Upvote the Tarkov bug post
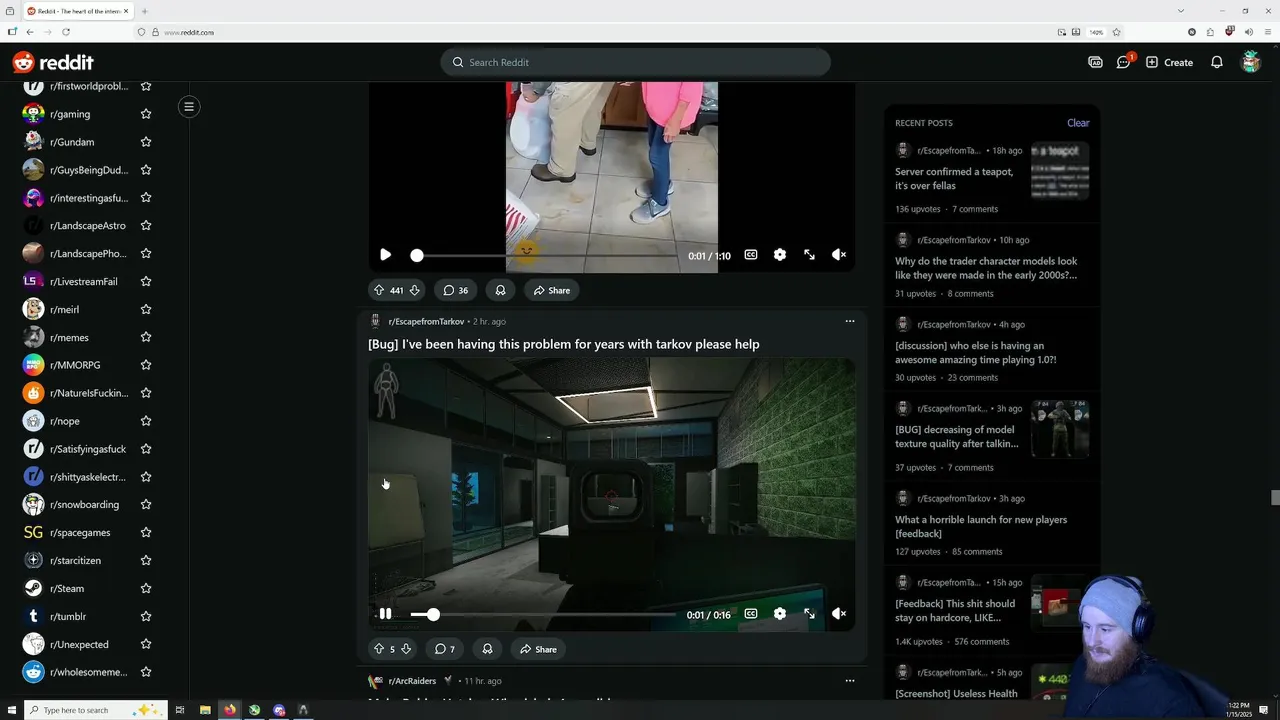The width and height of the screenshot is (1280, 720). [x=379, y=649]
